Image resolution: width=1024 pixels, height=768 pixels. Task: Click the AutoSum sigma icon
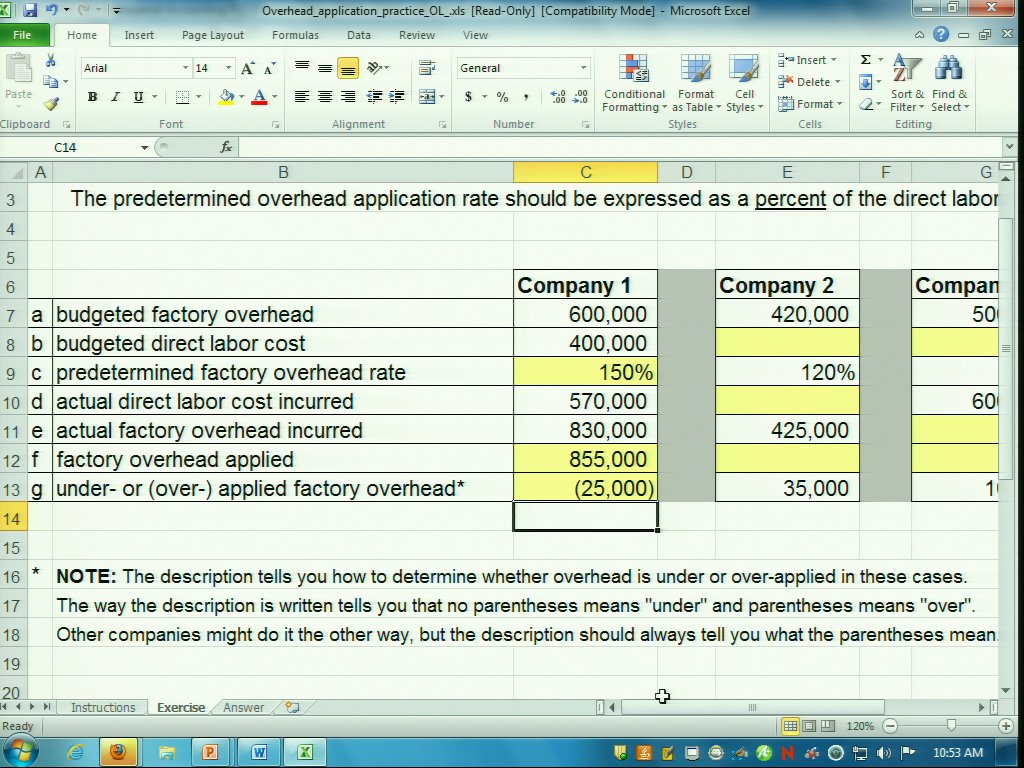(866, 60)
